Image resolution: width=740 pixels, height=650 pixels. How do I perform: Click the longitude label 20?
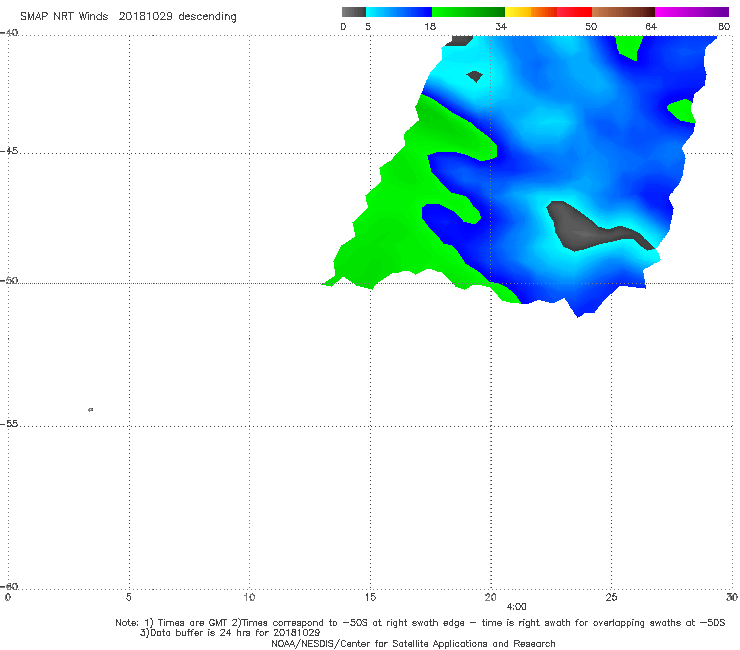(x=490, y=597)
